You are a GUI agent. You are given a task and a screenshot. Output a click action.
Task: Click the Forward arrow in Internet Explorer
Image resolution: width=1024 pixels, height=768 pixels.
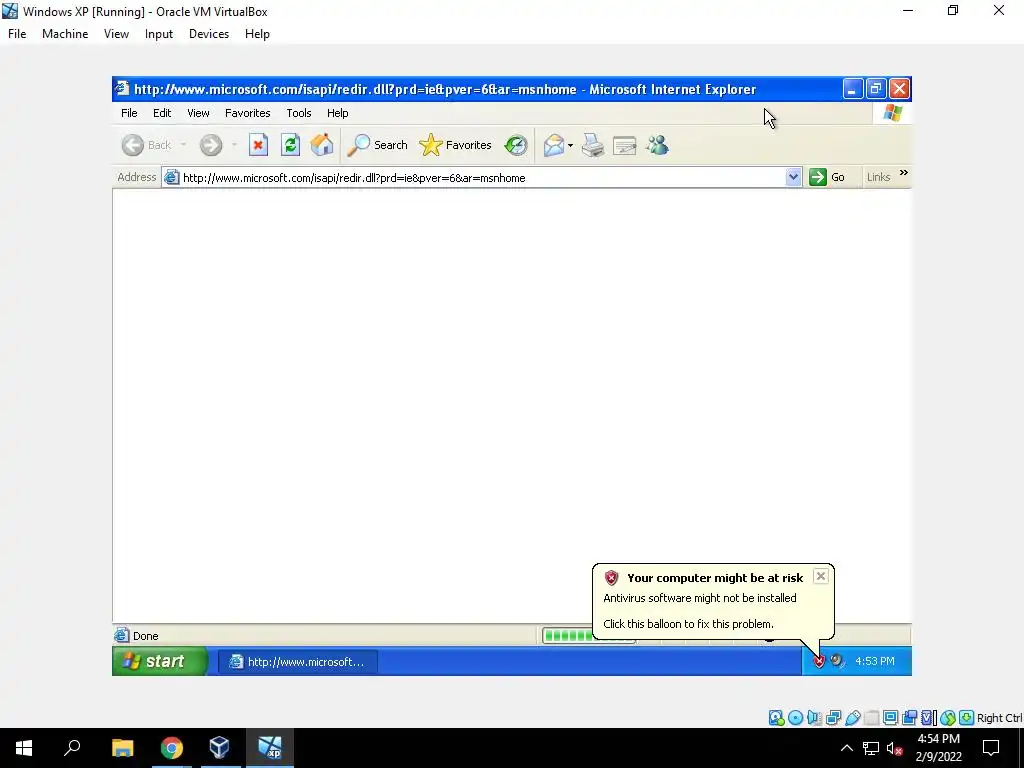point(211,145)
